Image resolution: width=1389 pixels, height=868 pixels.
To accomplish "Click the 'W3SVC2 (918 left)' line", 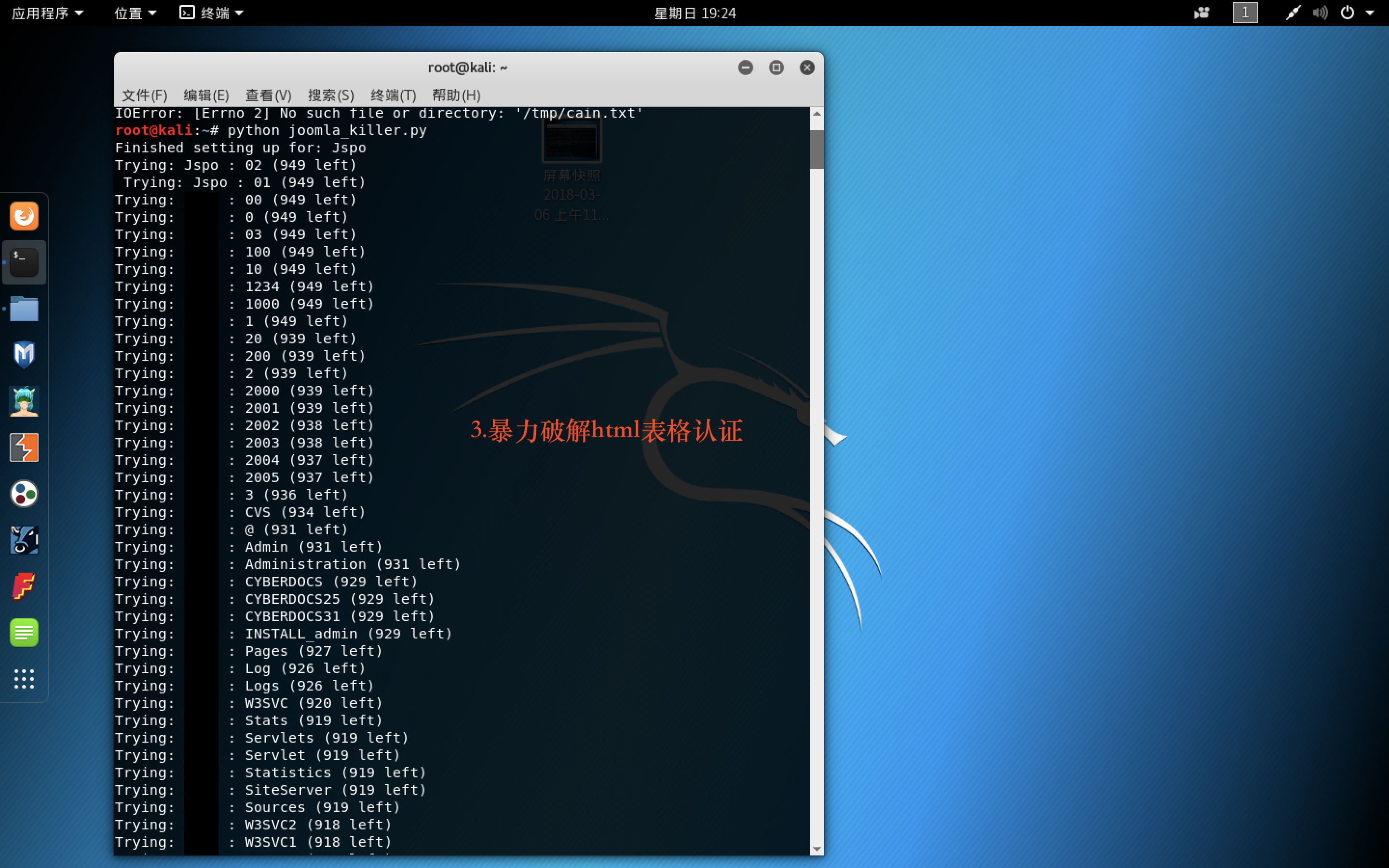I will pyautogui.click(x=253, y=825).
